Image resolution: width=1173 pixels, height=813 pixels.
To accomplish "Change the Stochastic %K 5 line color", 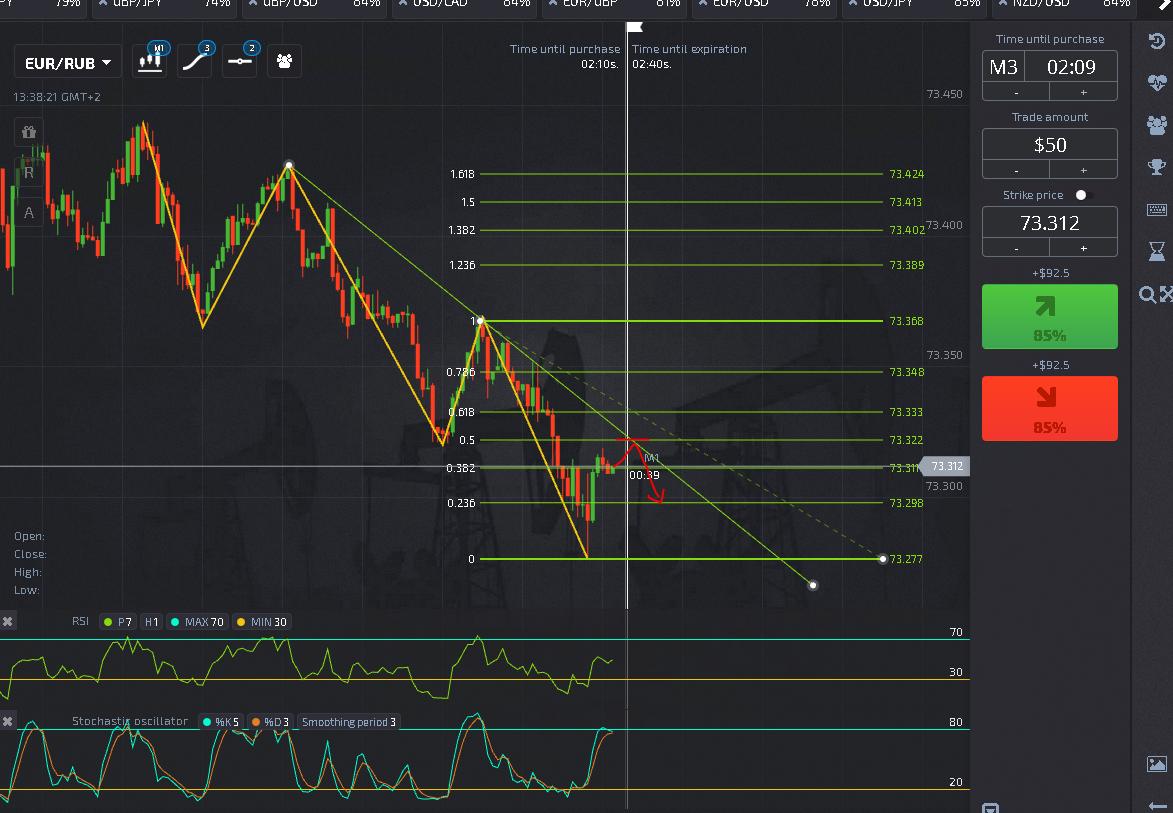I will point(207,722).
